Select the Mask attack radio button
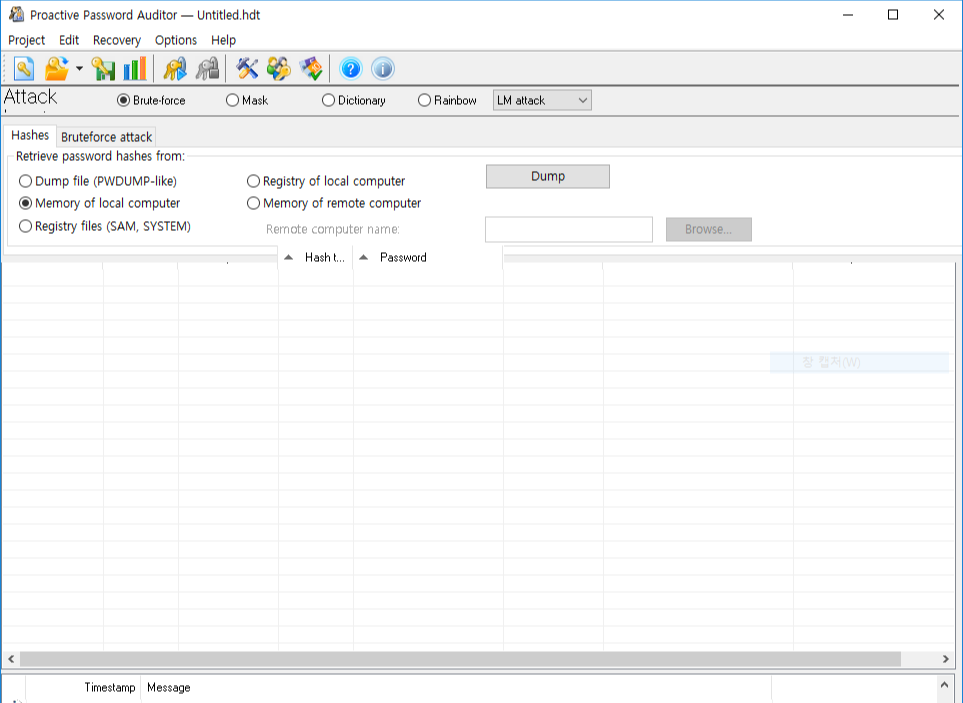The image size is (963, 703). pos(247,100)
